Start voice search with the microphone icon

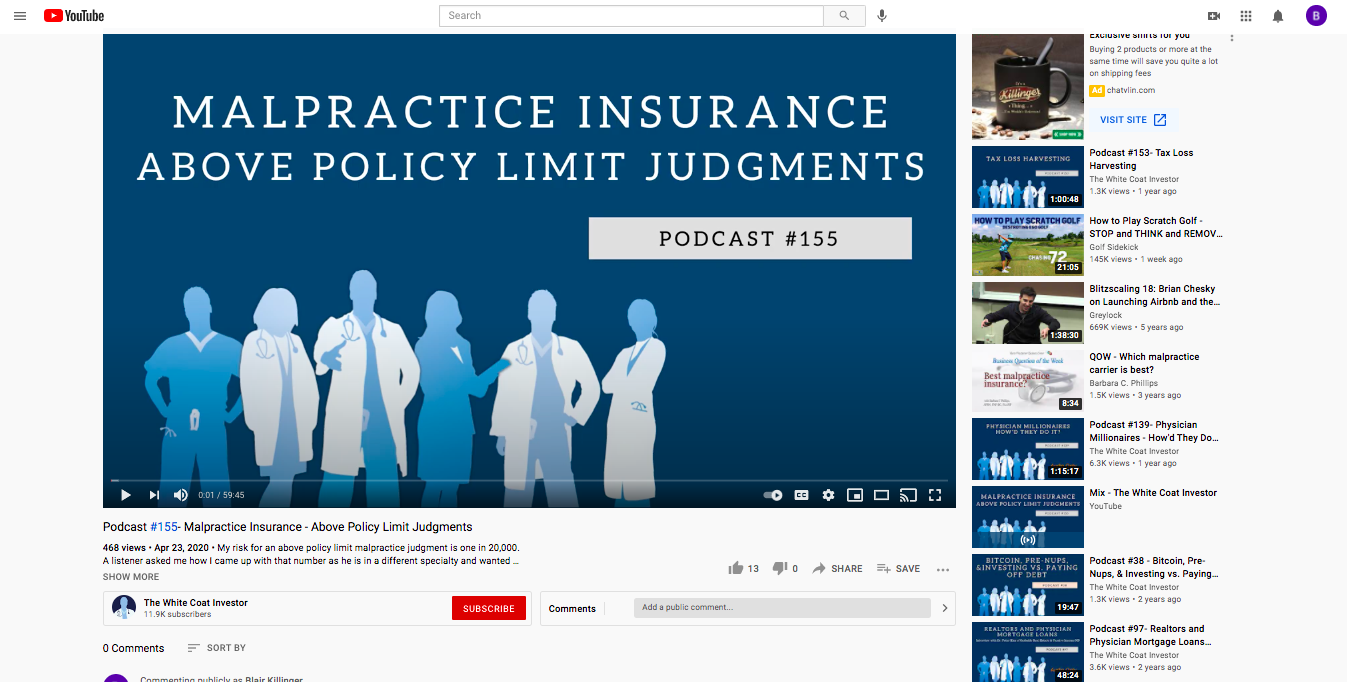click(x=882, y=16)
